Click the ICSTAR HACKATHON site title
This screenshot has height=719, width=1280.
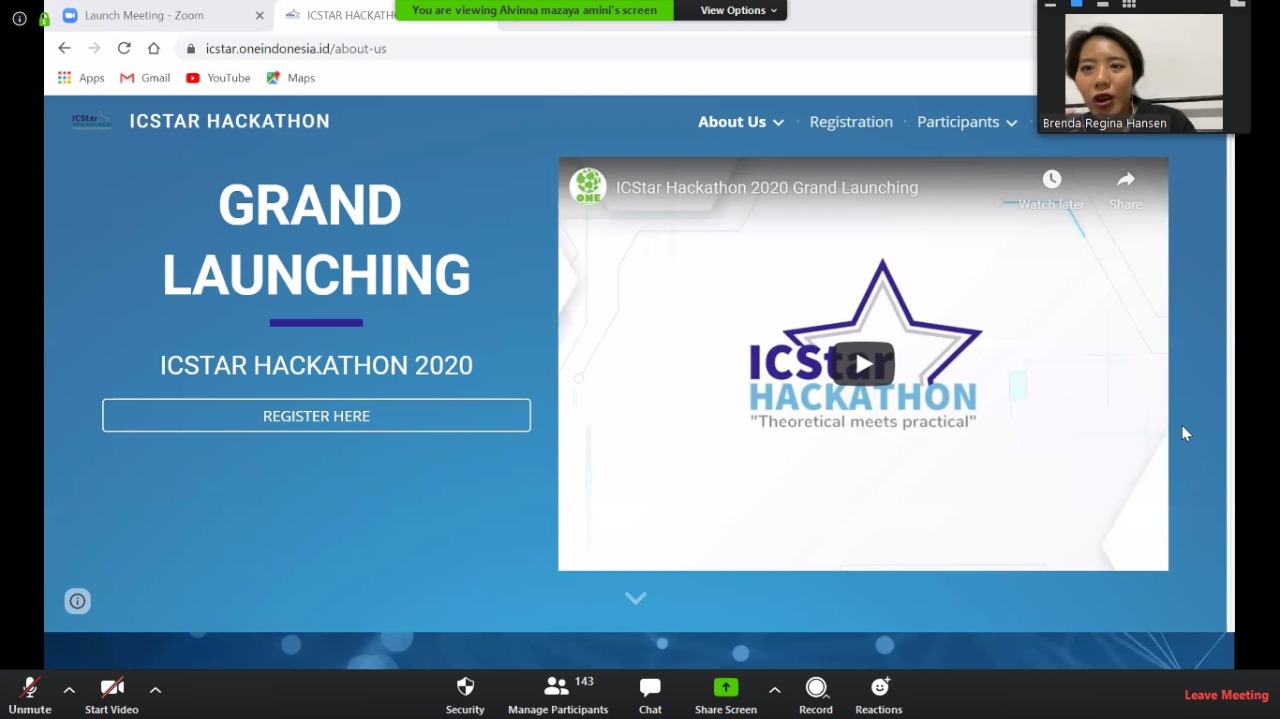coord(229,121)
